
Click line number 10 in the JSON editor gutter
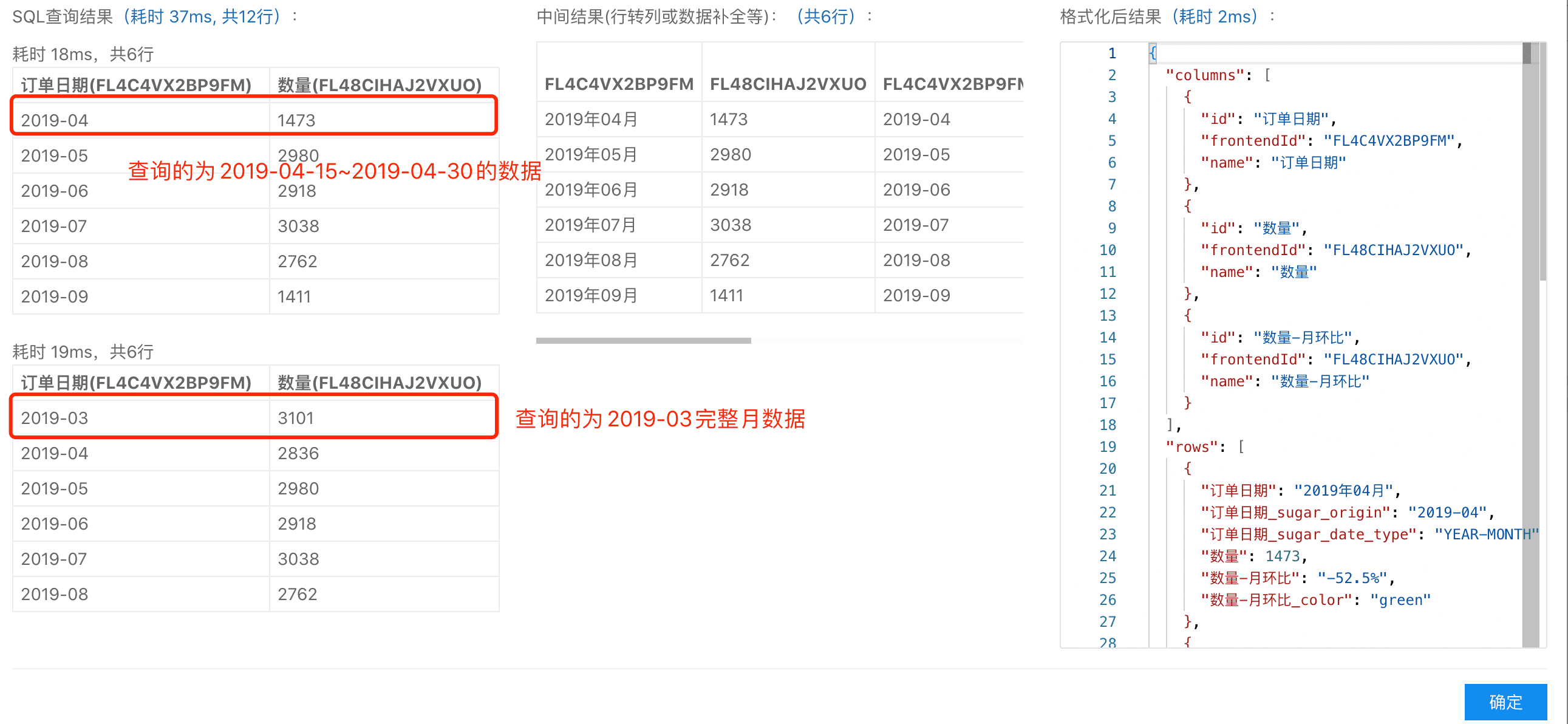pyautogui.click(x=1107, y=250)
